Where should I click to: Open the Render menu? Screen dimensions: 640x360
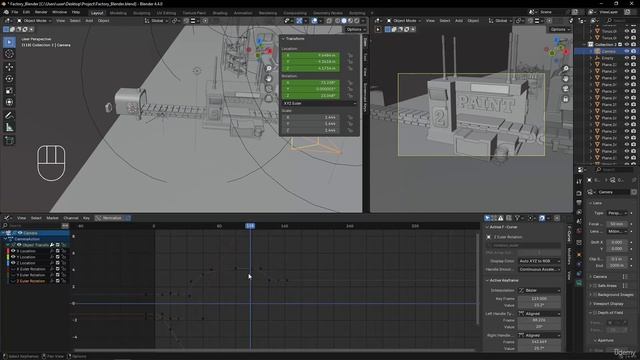tap(41, 12)
